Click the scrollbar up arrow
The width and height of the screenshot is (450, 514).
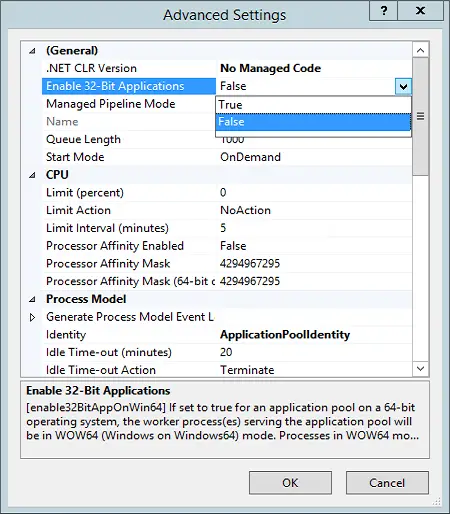tap(421, 50)
